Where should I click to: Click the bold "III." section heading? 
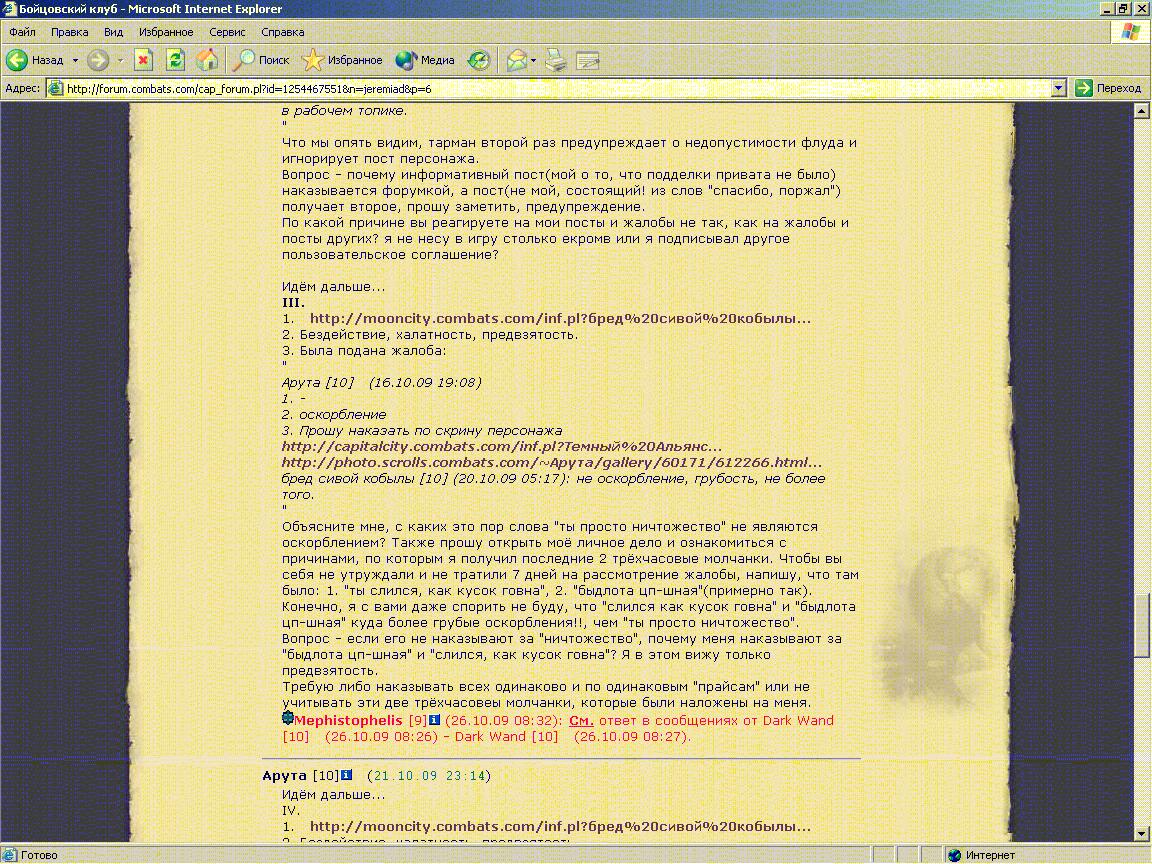[293, 303]
